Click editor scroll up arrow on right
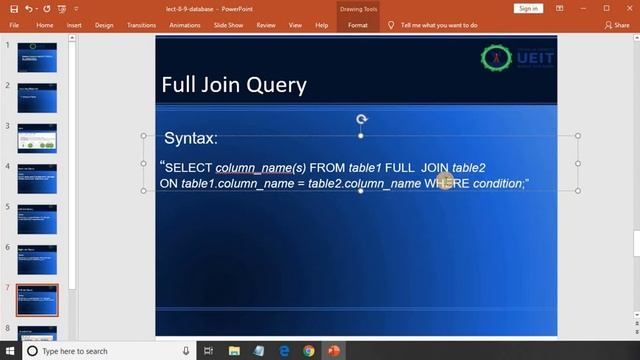 [x=636, y=38]
